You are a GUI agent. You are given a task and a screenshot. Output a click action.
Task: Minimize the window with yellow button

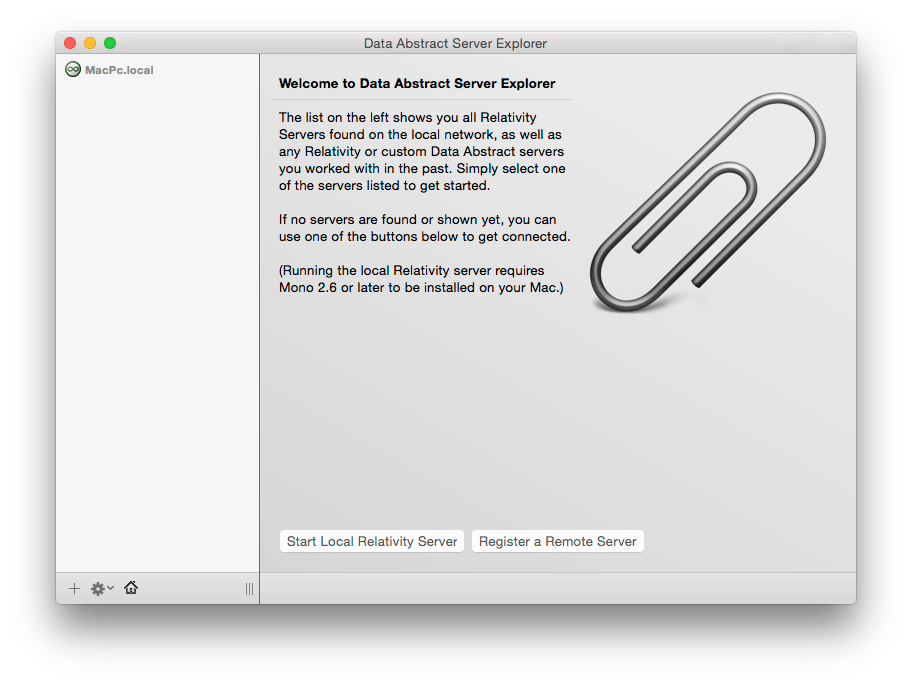click(90, 43)
